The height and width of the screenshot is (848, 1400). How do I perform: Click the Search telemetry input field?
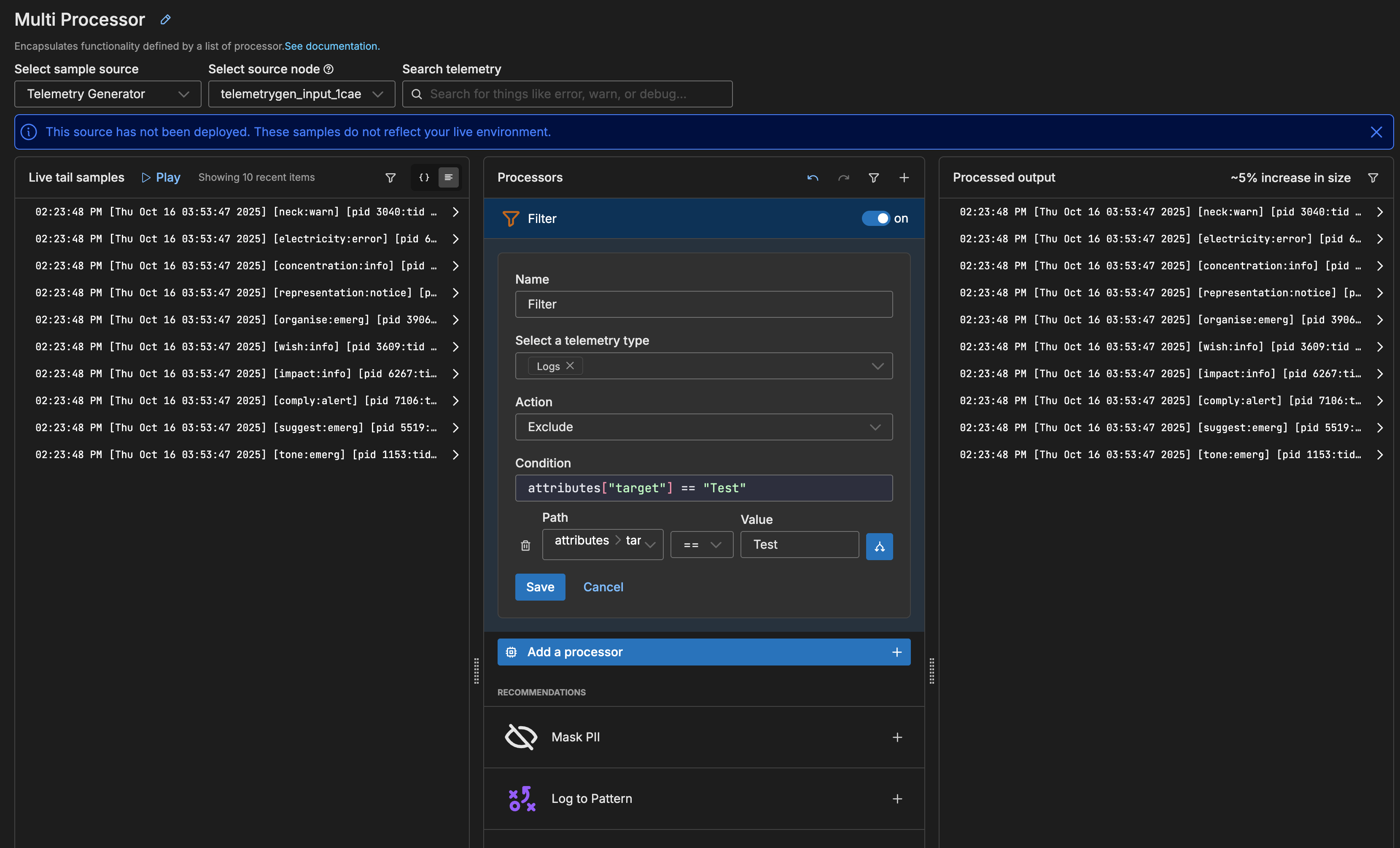pyautogui.click(x=567, y=94)
